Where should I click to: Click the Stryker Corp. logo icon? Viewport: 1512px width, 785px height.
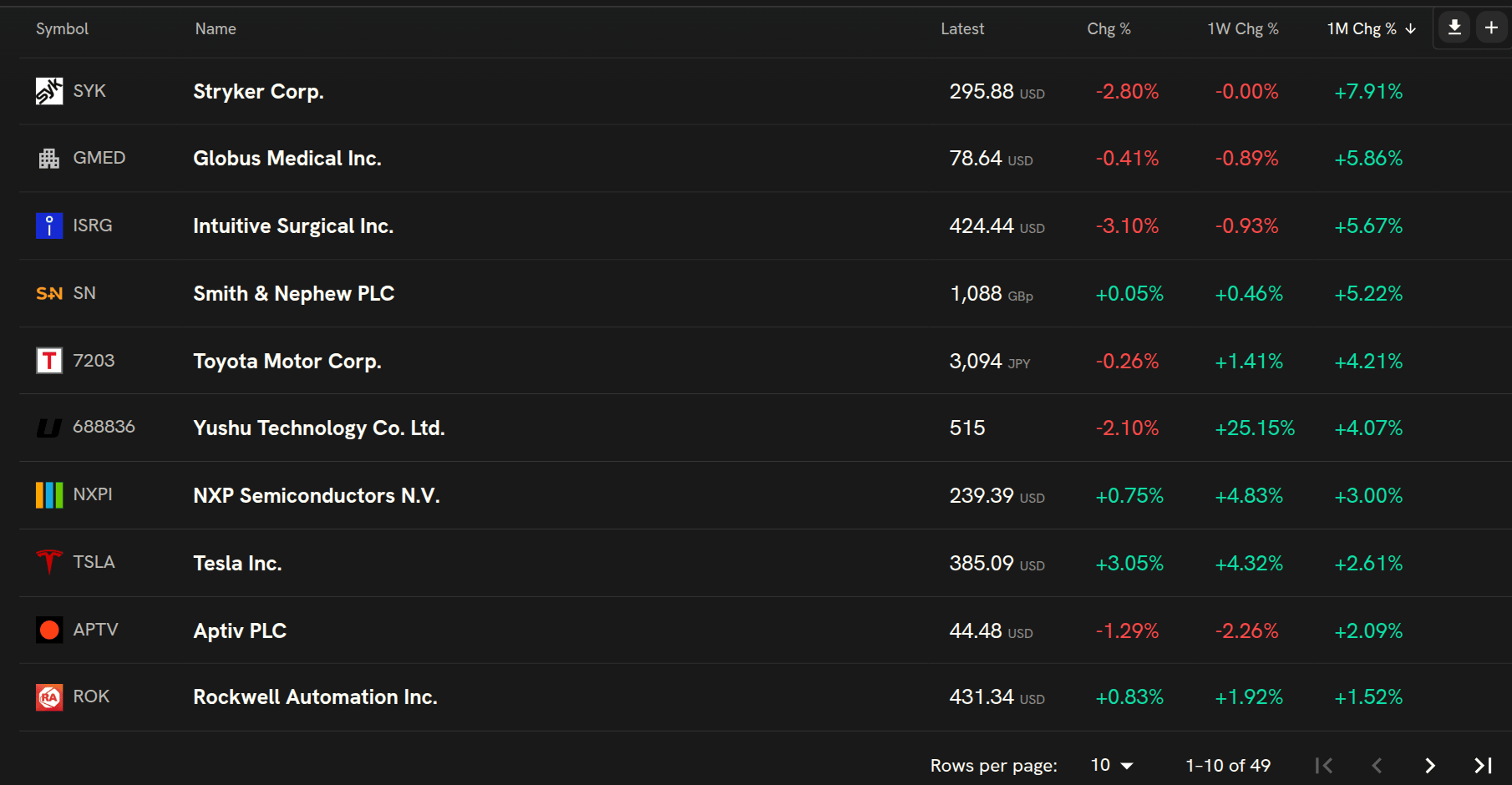point(49,91)
